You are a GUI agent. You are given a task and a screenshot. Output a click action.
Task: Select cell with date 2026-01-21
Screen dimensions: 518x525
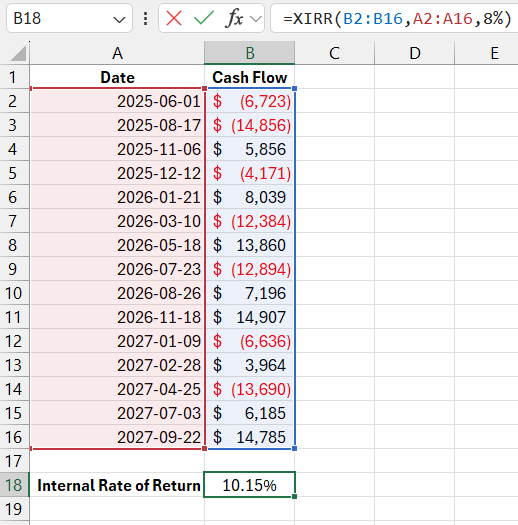pyautogui.click(x=117, y=197)
